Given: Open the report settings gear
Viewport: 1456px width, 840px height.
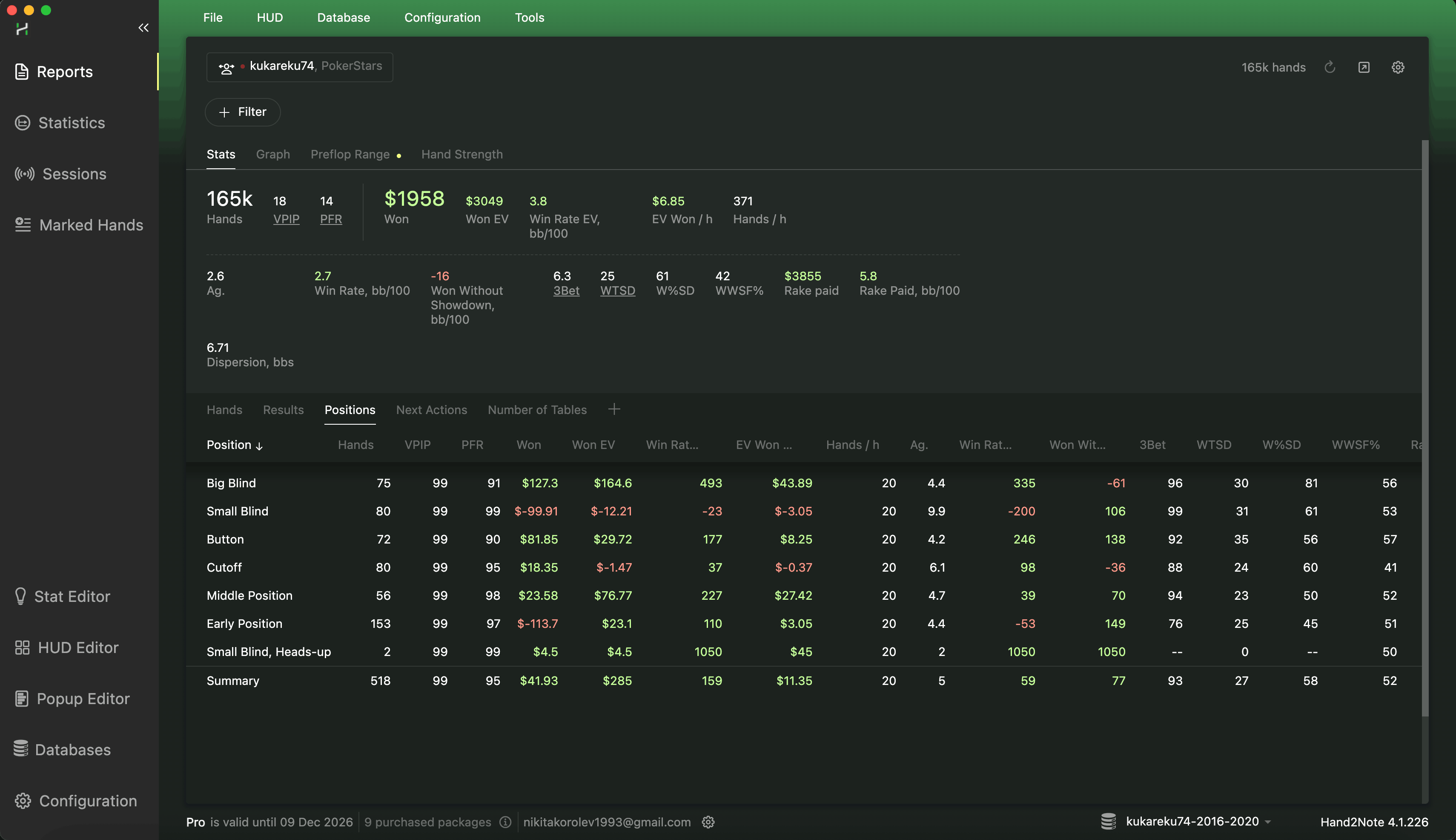Looking at the screenshot, I should tap(1398, 67).
